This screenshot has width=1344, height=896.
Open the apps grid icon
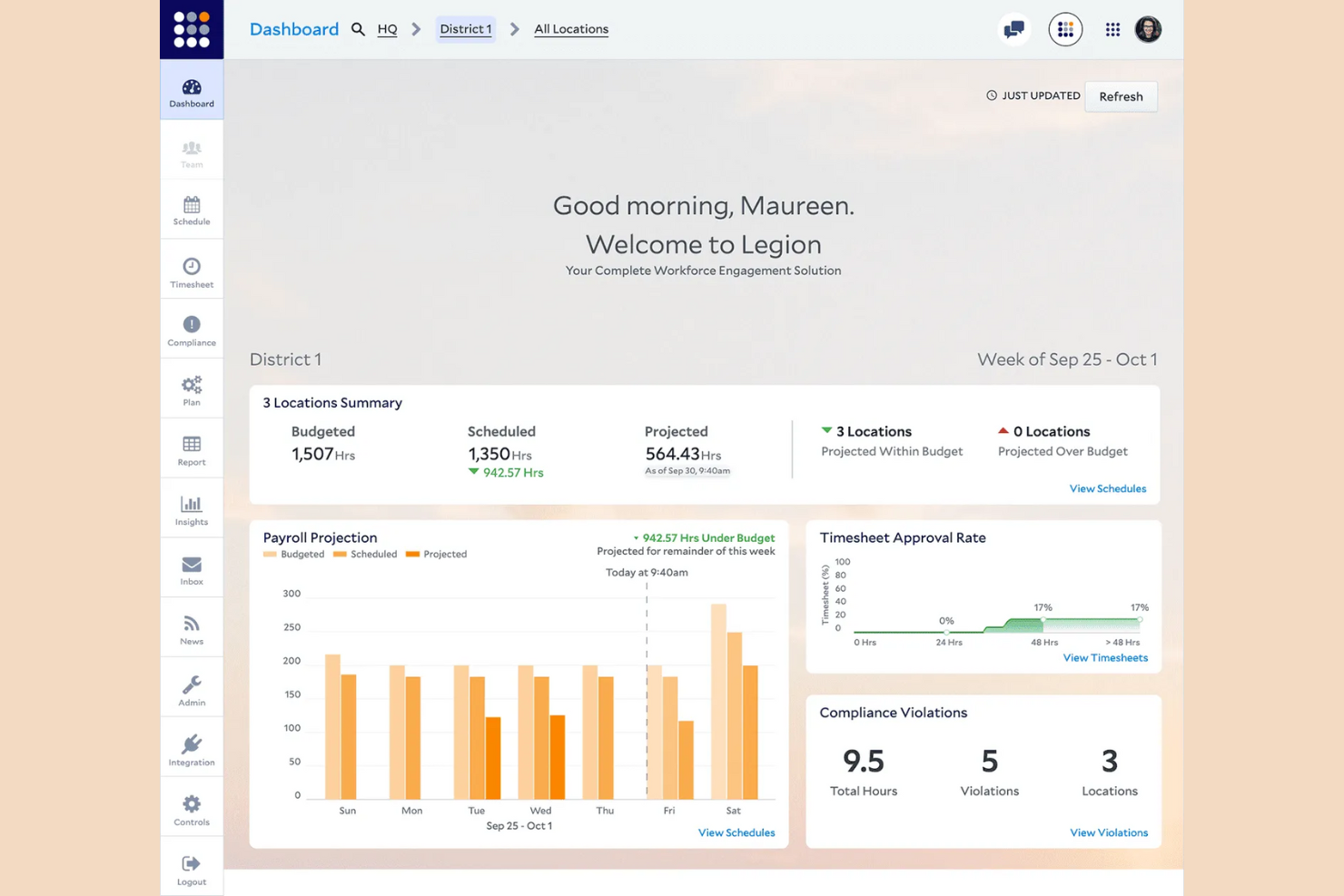1112,30
